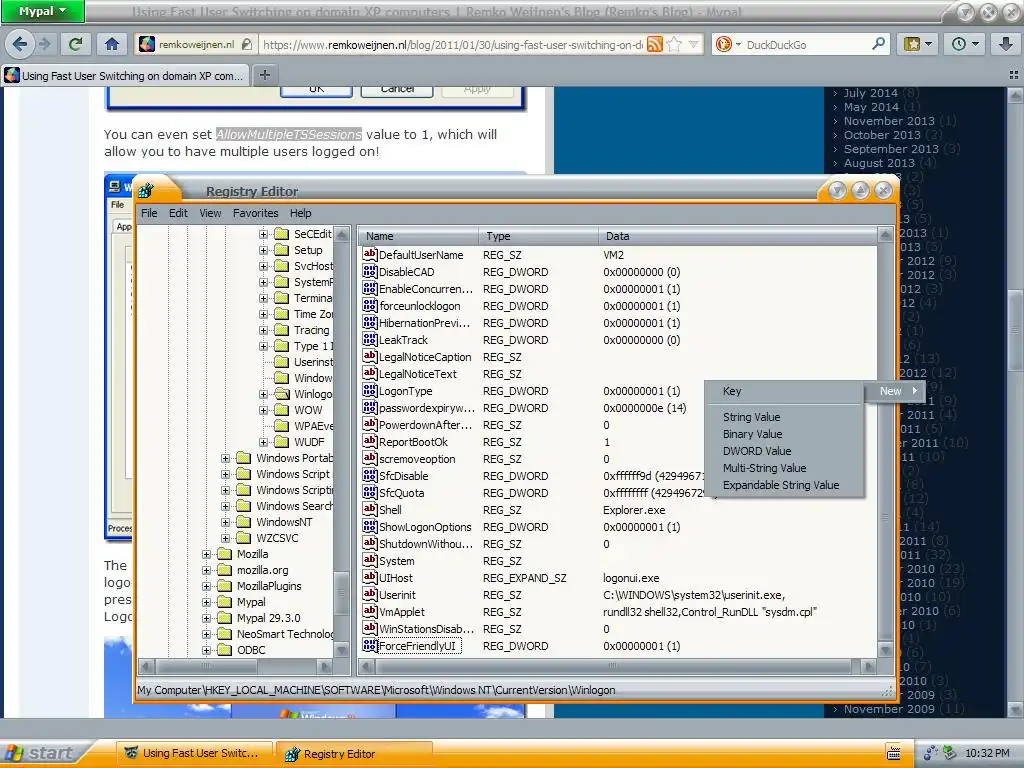Expand the Mypal 29.3.0 key
The image size is (1024, 768).
(206, 618)
